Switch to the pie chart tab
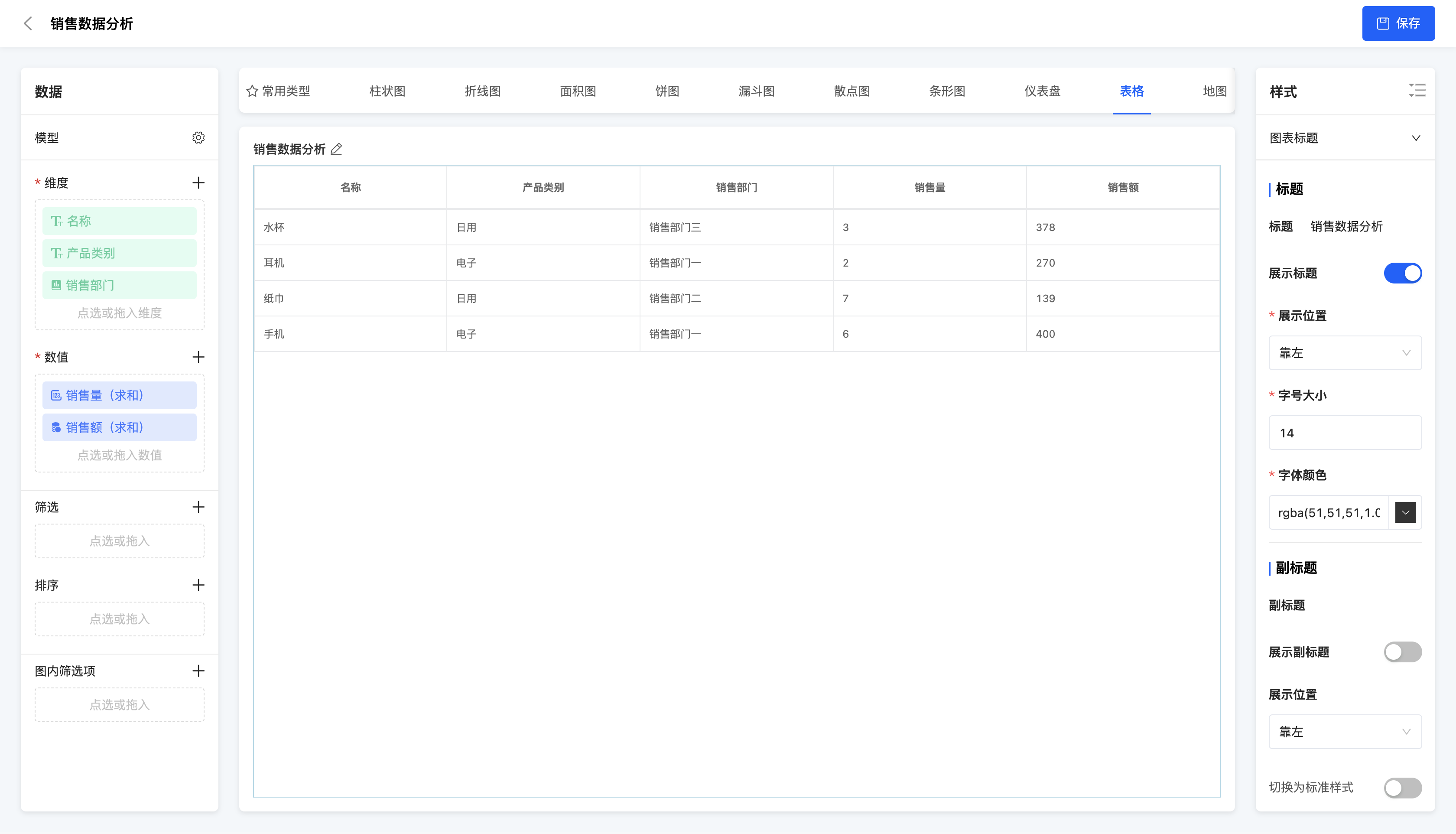1456x834 pixels. pos(667,91)
